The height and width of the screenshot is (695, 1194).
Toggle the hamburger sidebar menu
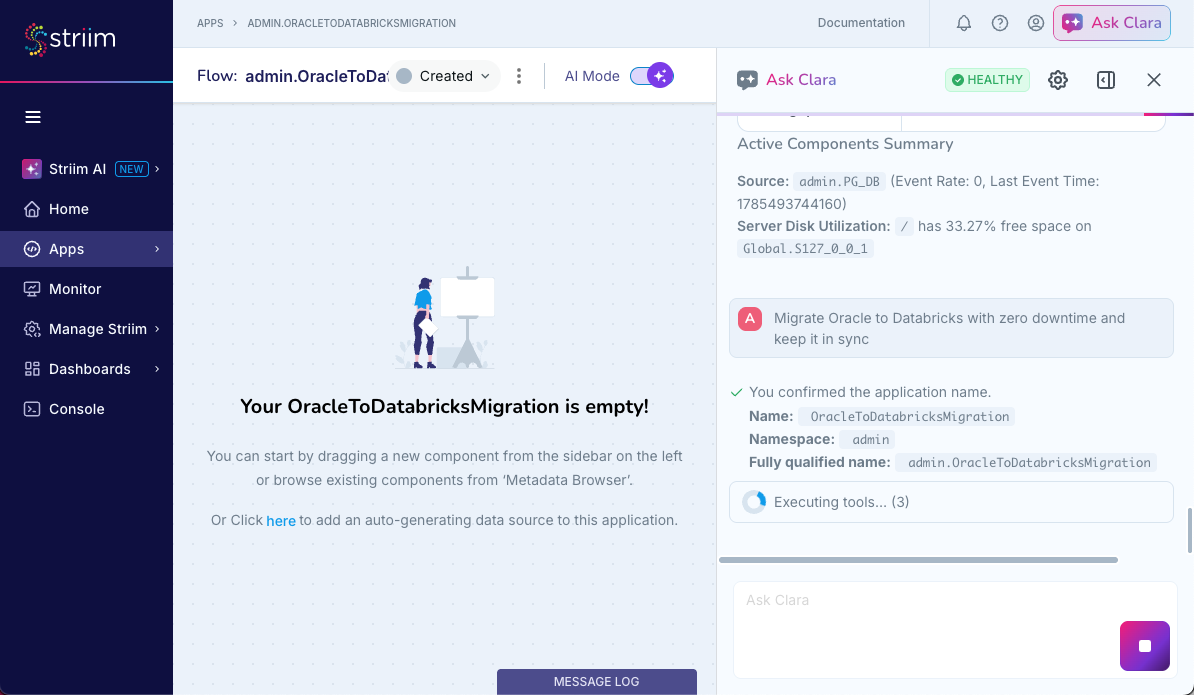point(33,117)
